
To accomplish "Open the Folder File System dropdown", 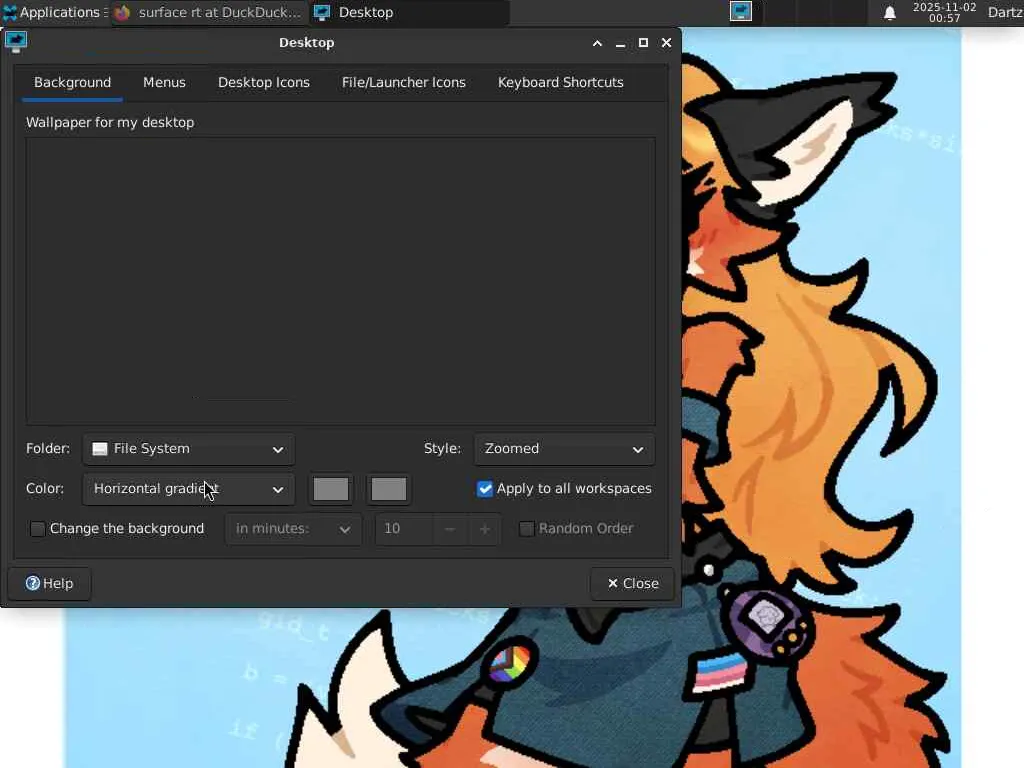I will (188, 449).
